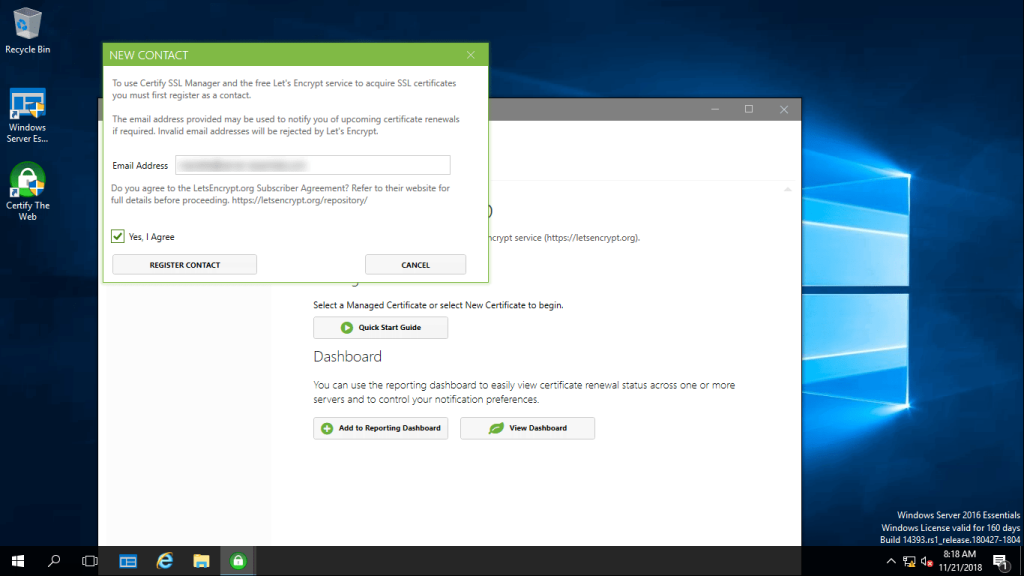Click the Register Contact button
1024x576 pixels.
[184, 264]
